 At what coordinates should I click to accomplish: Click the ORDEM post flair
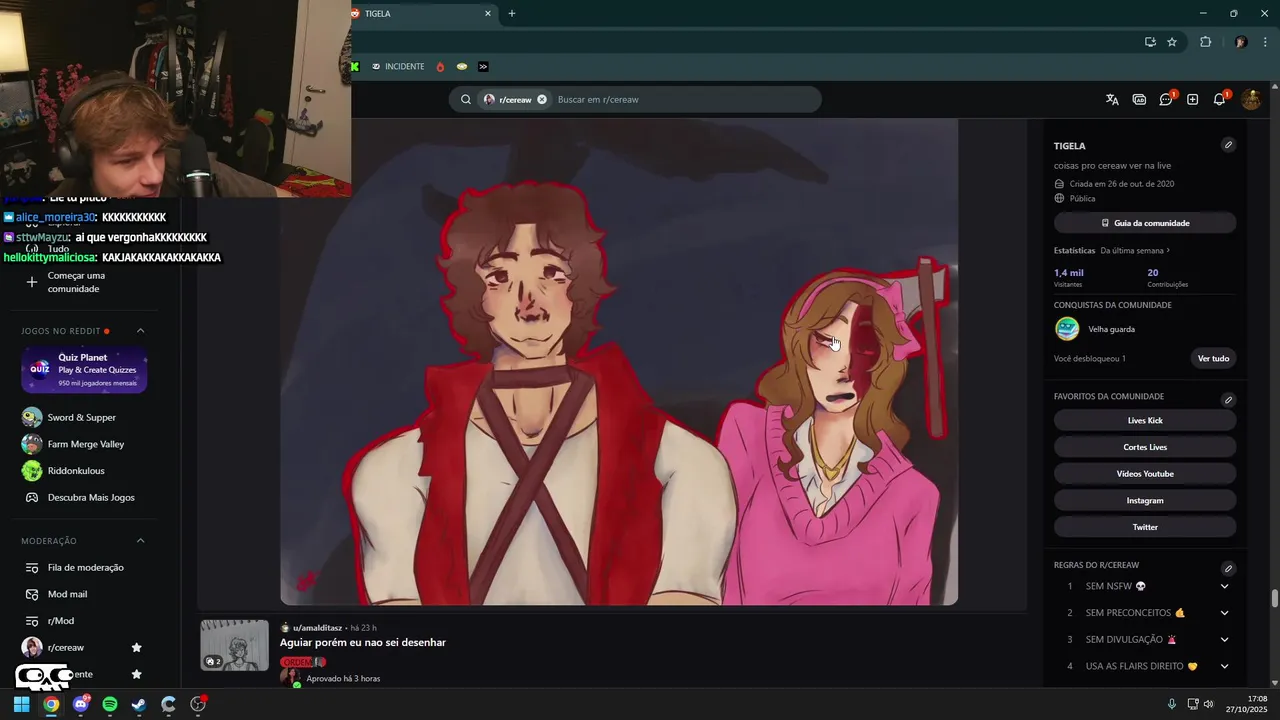click(303, 662)
